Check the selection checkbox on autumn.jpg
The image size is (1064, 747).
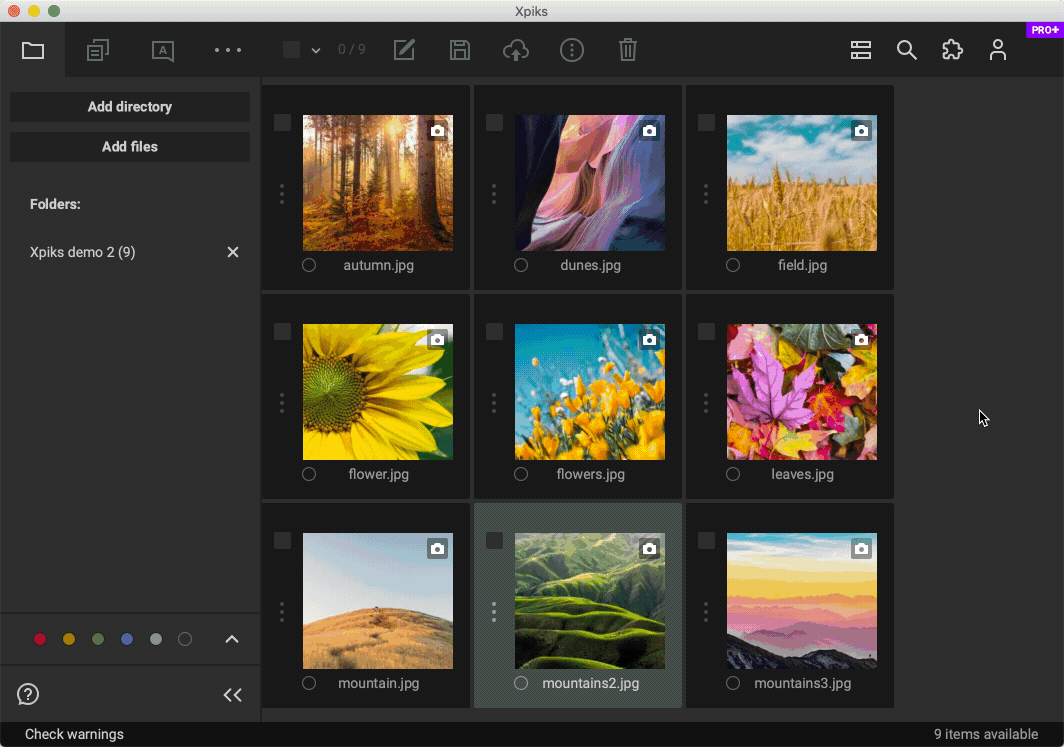click(x=282, y=122)
